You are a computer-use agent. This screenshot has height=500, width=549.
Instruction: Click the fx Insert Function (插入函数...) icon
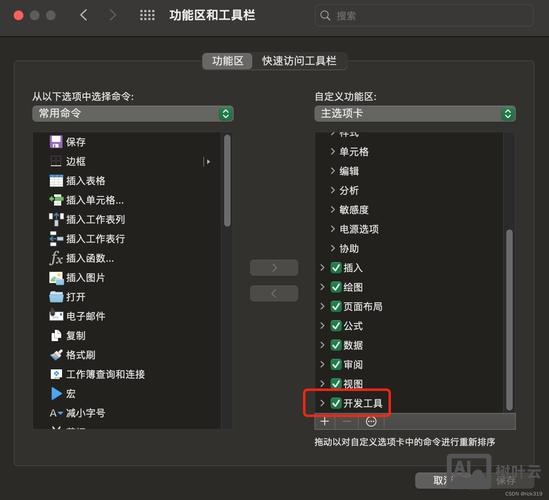click(56, 258)
